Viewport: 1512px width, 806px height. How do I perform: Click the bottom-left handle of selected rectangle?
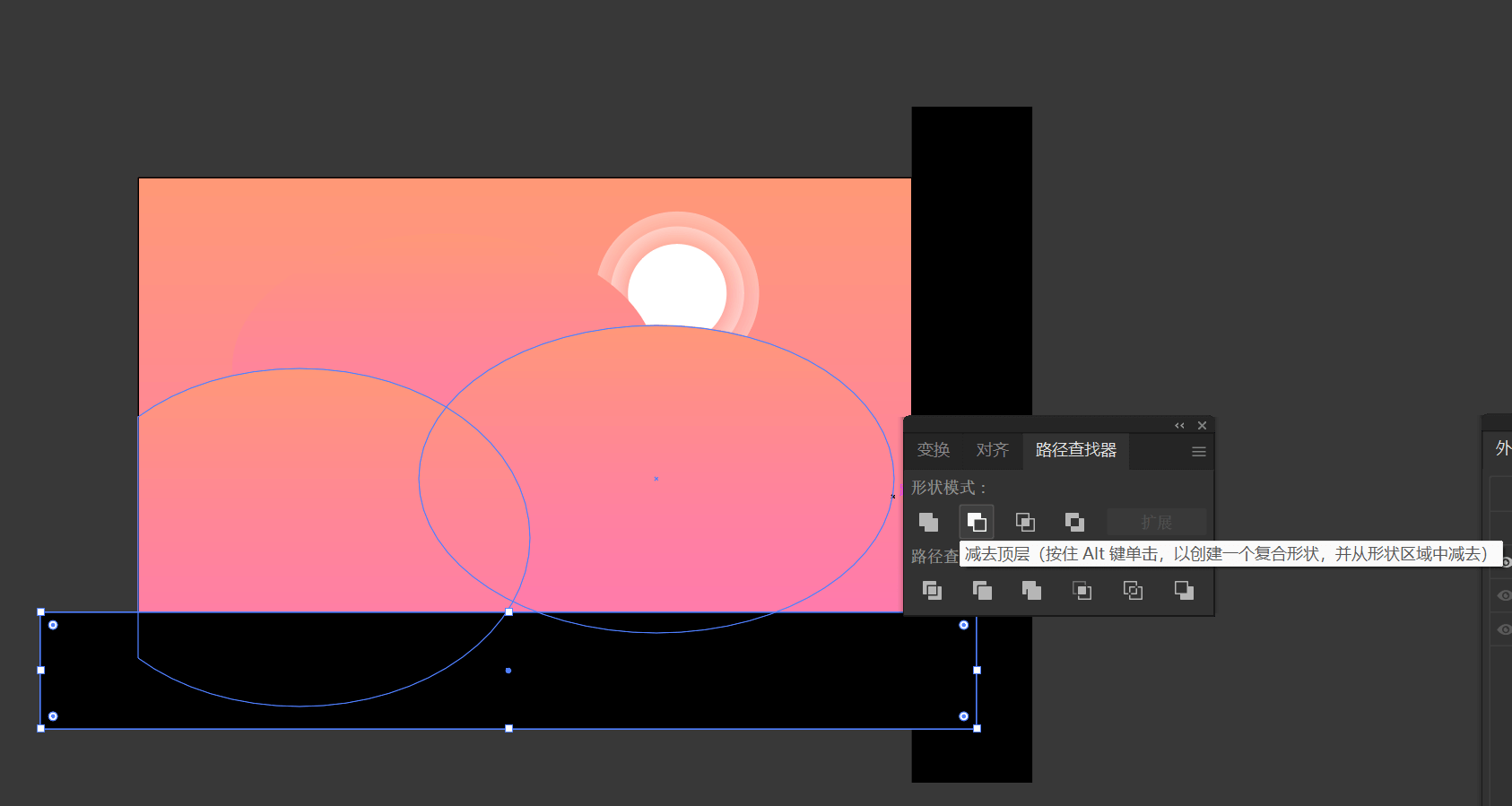click(x=40, y=729)
